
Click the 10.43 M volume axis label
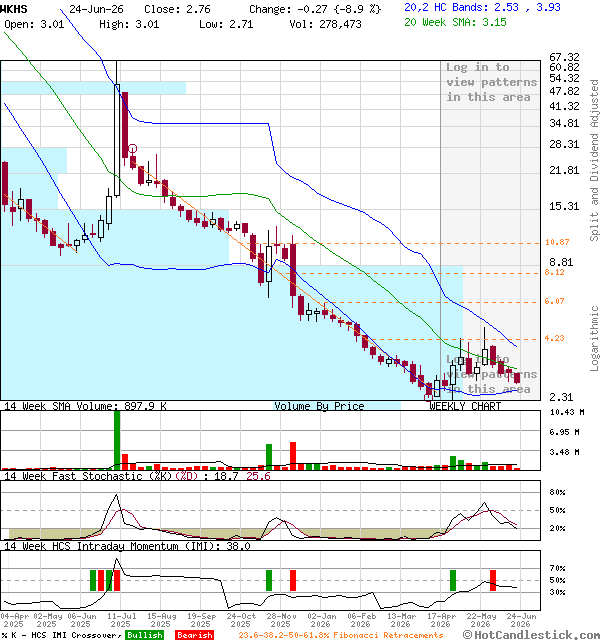click(x=567, y=412)
